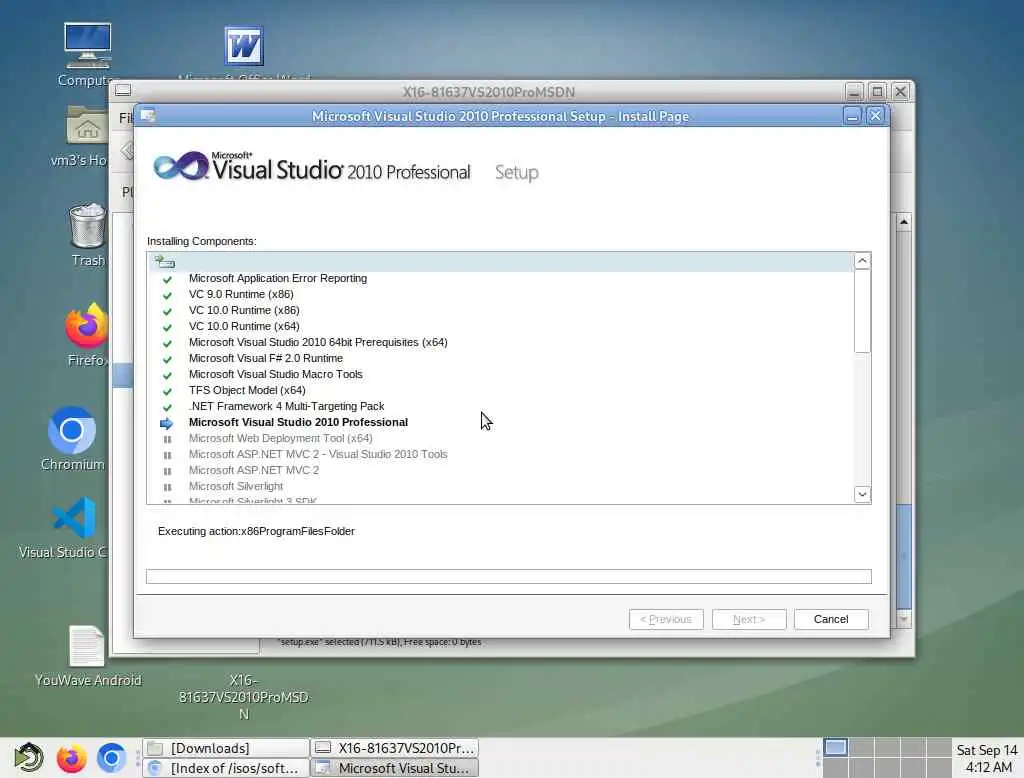Click checkmark beside TFS Object Model (x64)
Screen dimensions: 1024x778
point(167,391)
